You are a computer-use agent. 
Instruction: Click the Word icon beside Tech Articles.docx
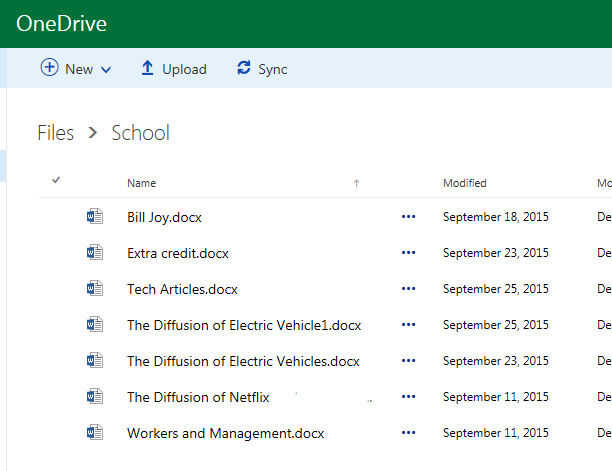click(x=95, y=288)
